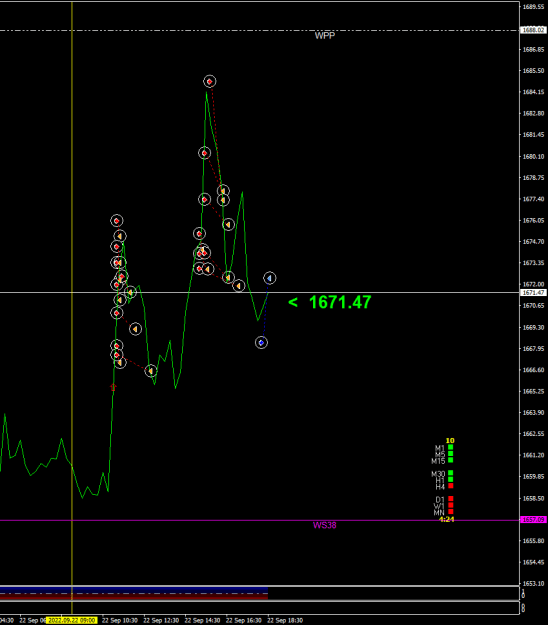Select the small red arrow near 1665.25 level
The image size is (548, 625).
pyautogui.click(x=113, y=387)
